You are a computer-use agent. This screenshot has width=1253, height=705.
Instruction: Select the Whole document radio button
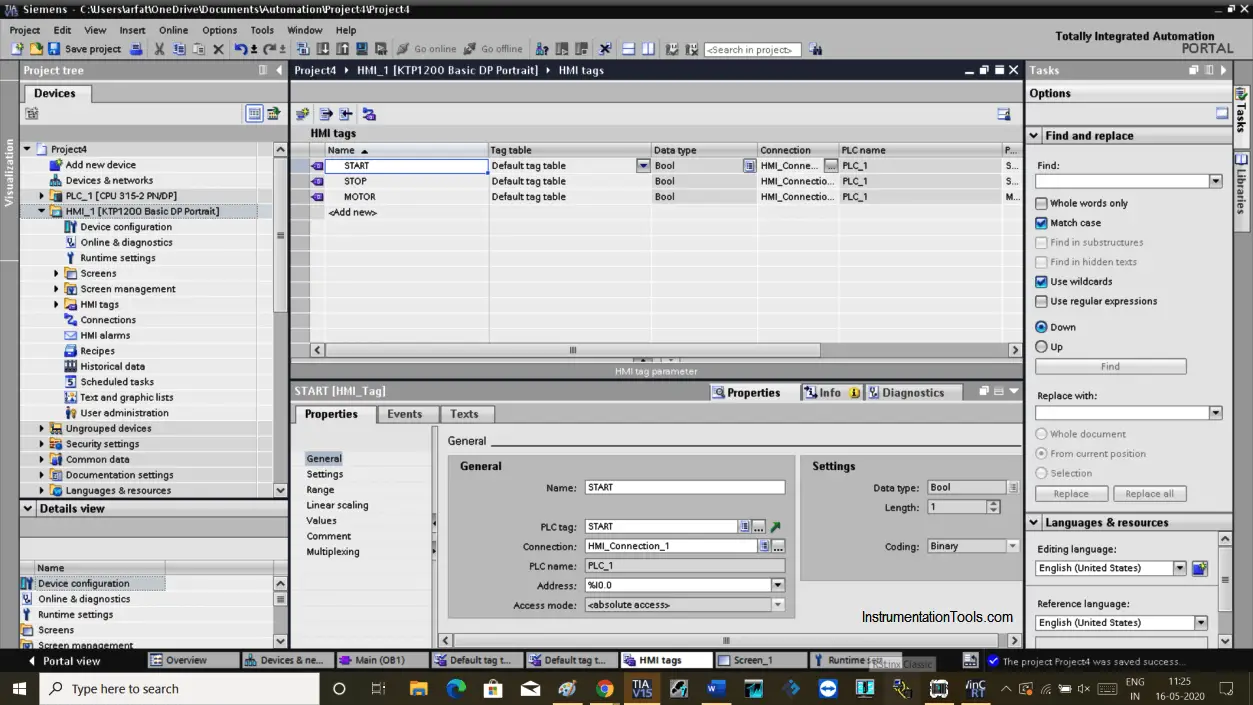click(x=1042, y=434)
